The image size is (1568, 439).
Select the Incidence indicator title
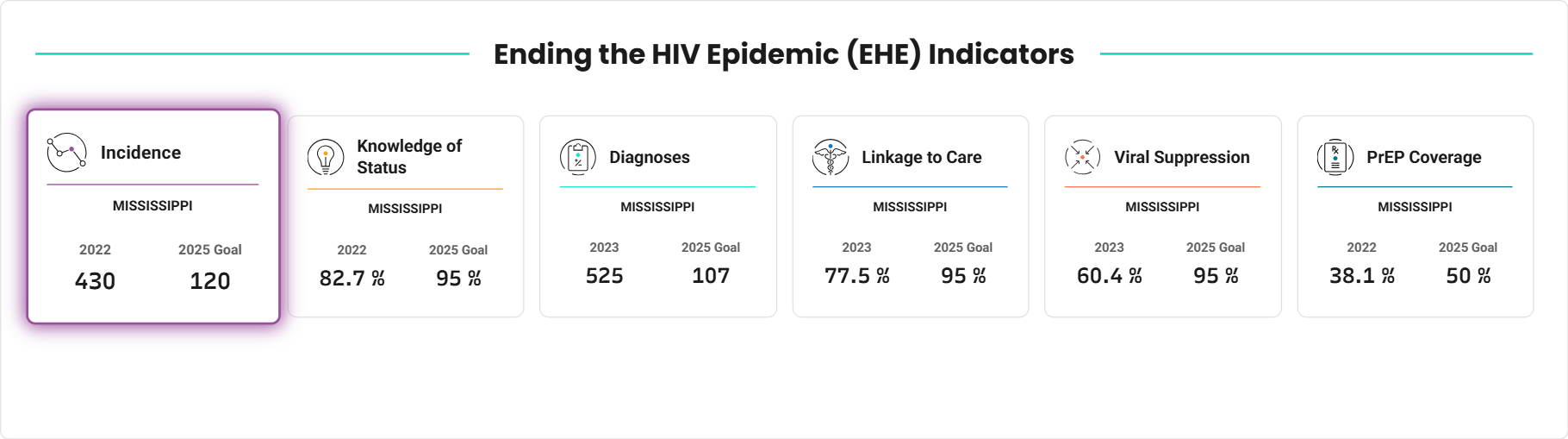coord(140,153)
